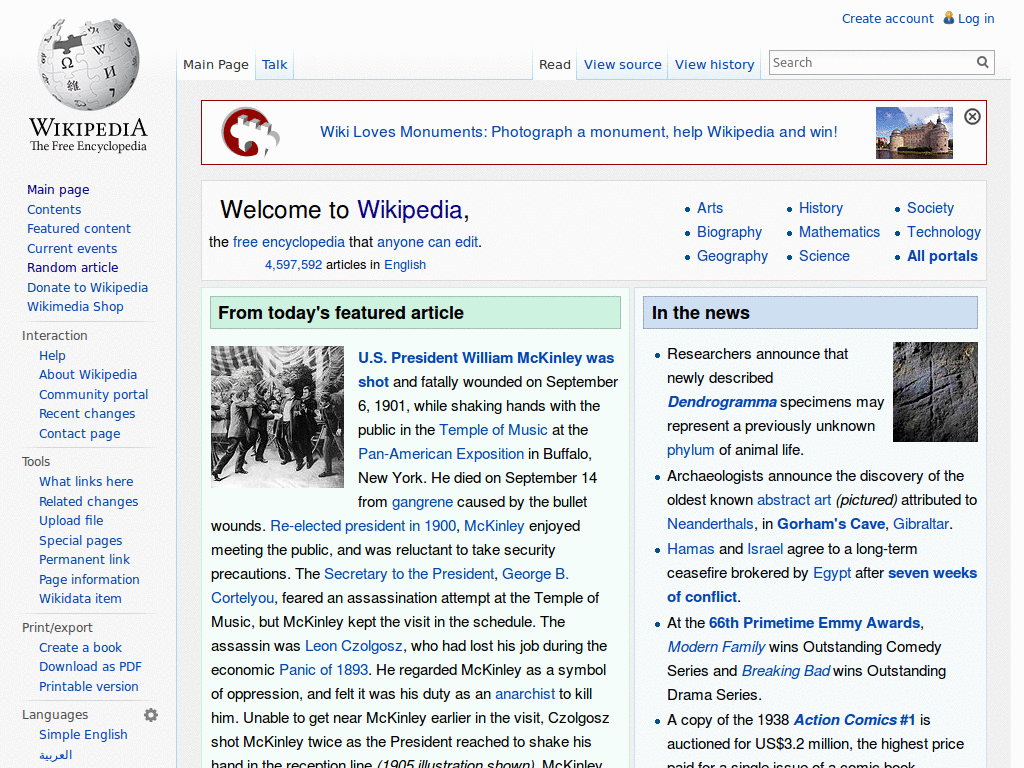Image resolution: width=1024 pixels, height=768 pixels.
Task: Open the Panic of 1893 link
Action: click(324, 670)
